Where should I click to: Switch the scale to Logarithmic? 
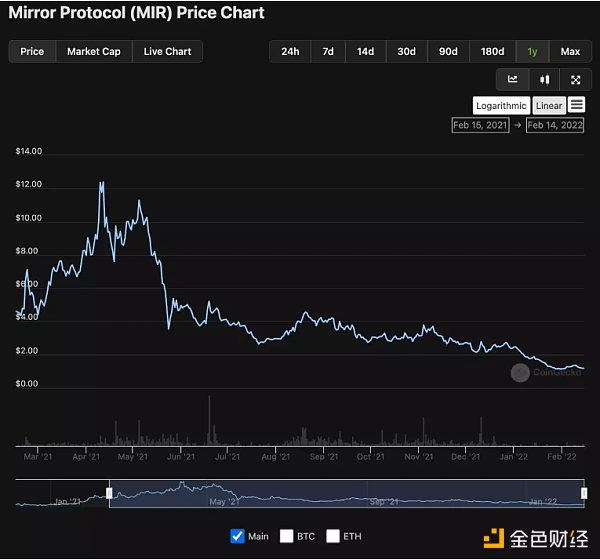(x=501, y=106)
